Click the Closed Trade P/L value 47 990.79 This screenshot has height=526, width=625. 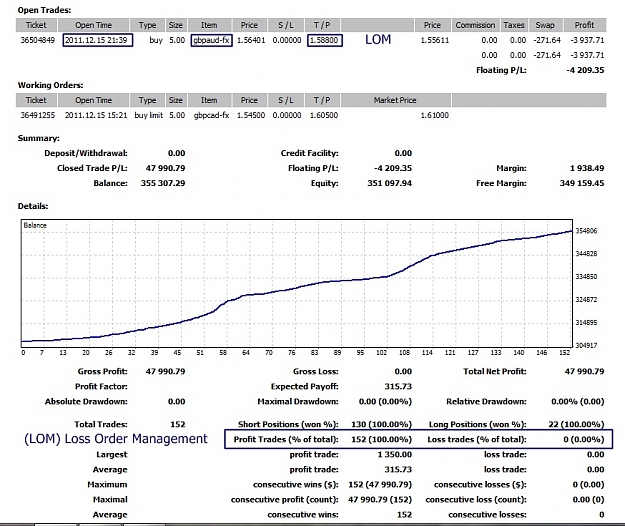click(165, 168)
